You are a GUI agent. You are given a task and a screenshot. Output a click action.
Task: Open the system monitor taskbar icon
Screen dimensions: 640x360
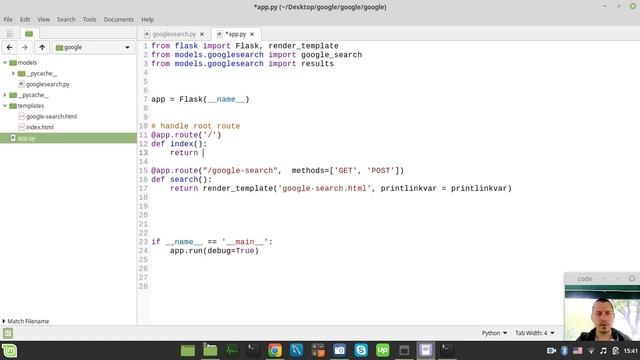pos(231,350)
